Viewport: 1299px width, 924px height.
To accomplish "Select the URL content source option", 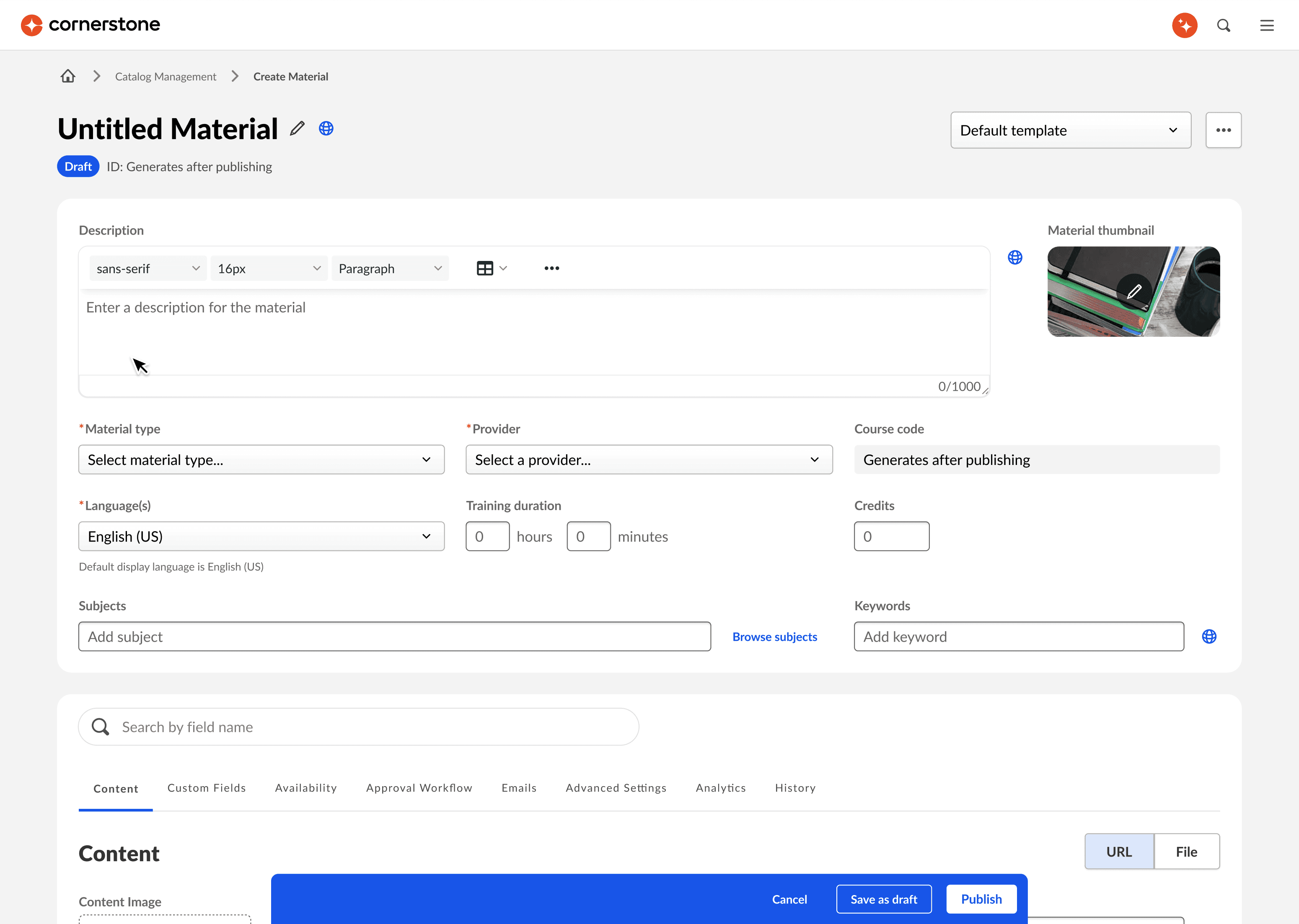I will 1119,852.
